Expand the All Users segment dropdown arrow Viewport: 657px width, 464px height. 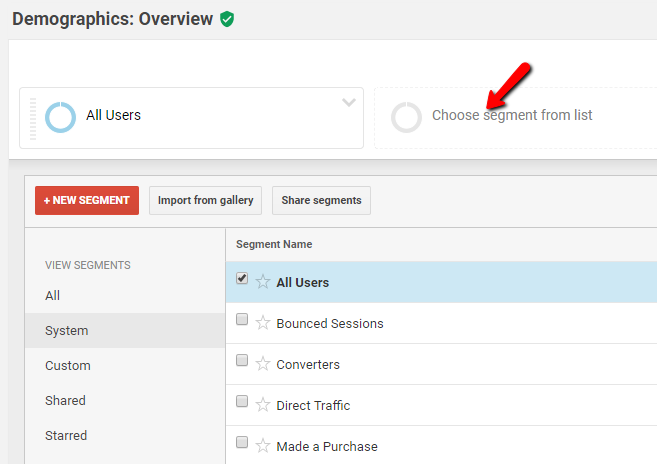(x=348, y=102)
